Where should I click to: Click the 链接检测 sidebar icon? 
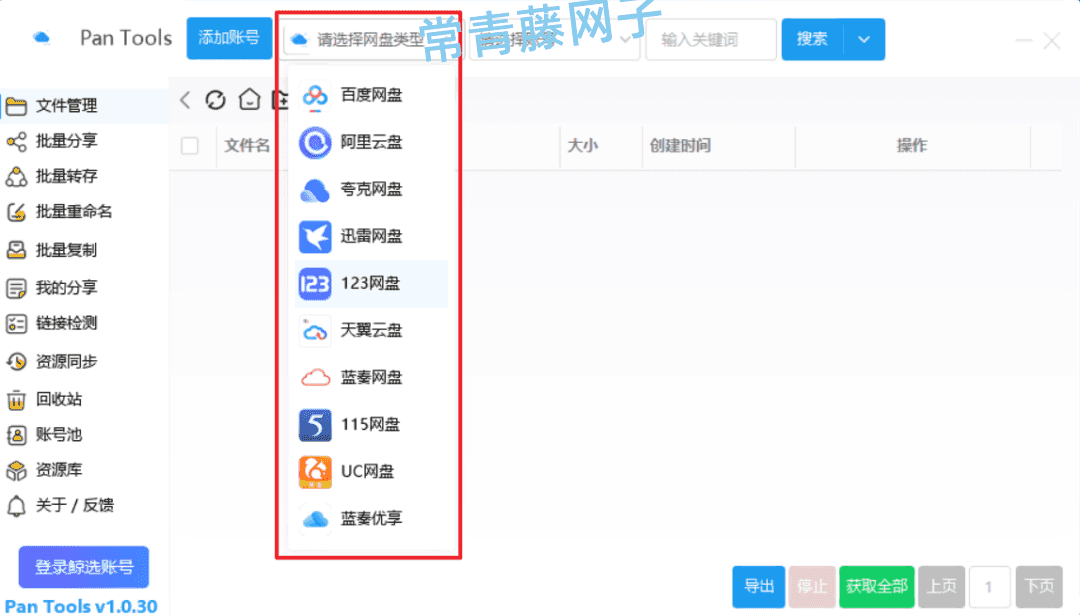click(x=17, y=323)
